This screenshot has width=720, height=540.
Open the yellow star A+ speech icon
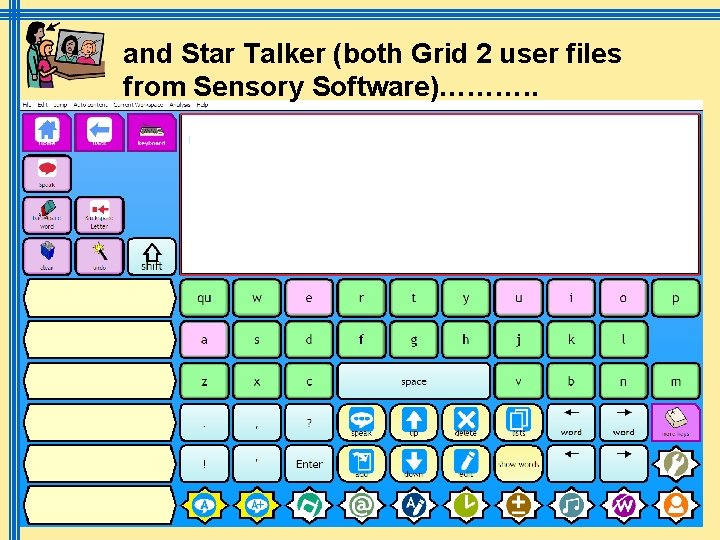coord(257,505)
